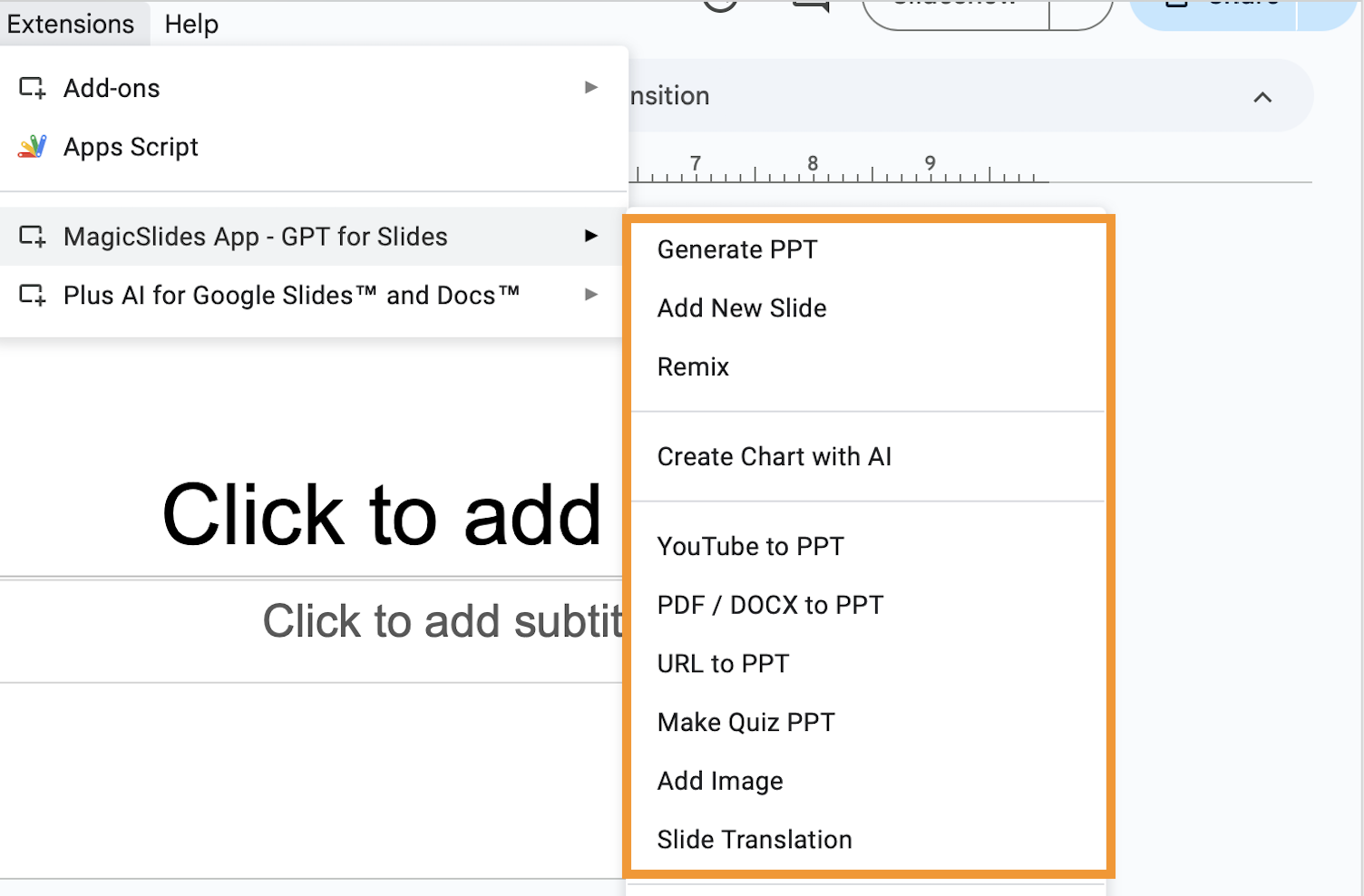Click the slide title placeholder 'Click to add'
This screenshot has height=896, width=1364.
pyautogui.click(x=382, y=515)
